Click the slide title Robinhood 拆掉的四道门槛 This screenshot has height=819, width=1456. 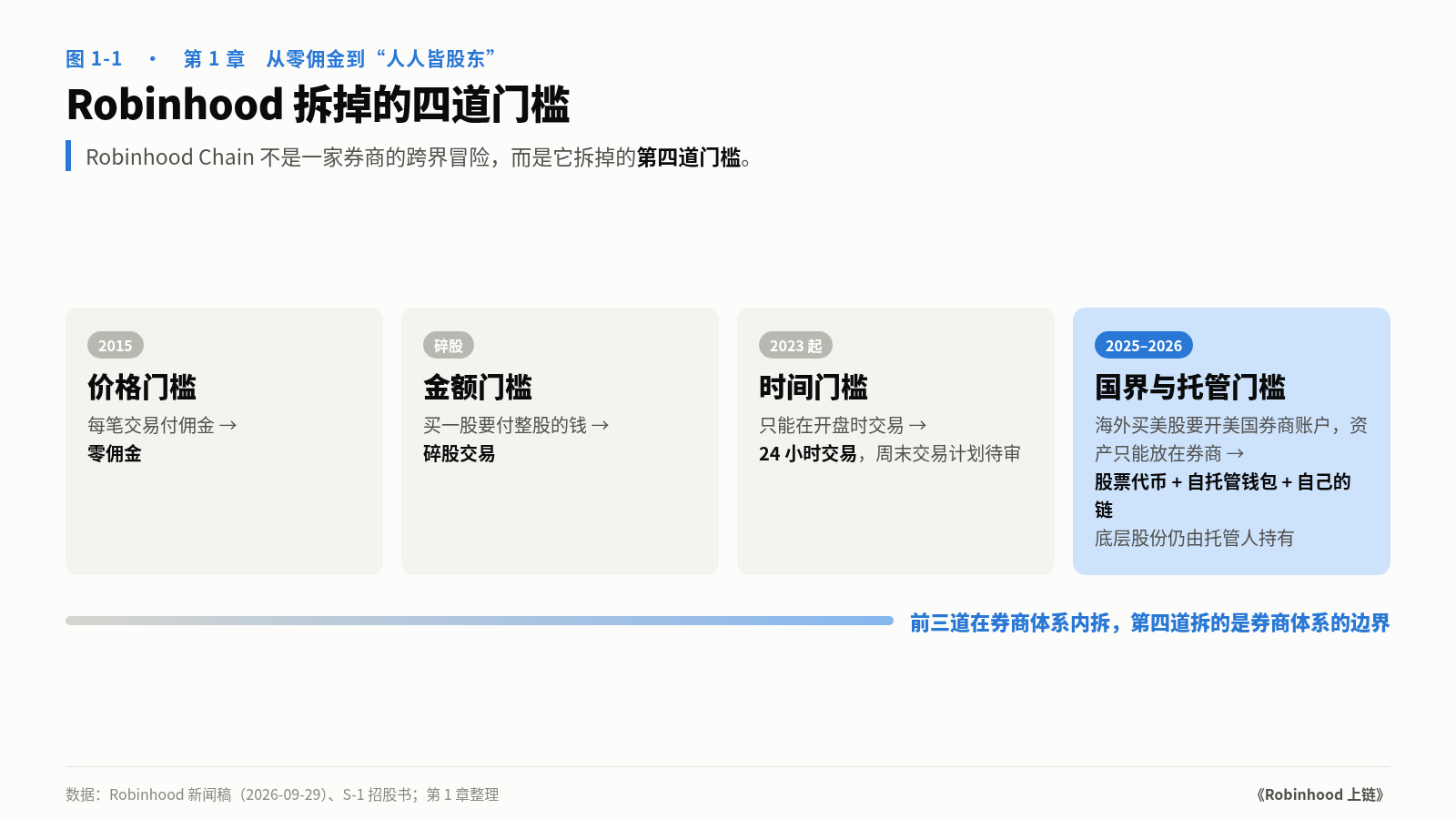pyautogui.click(x=318, y=105)
